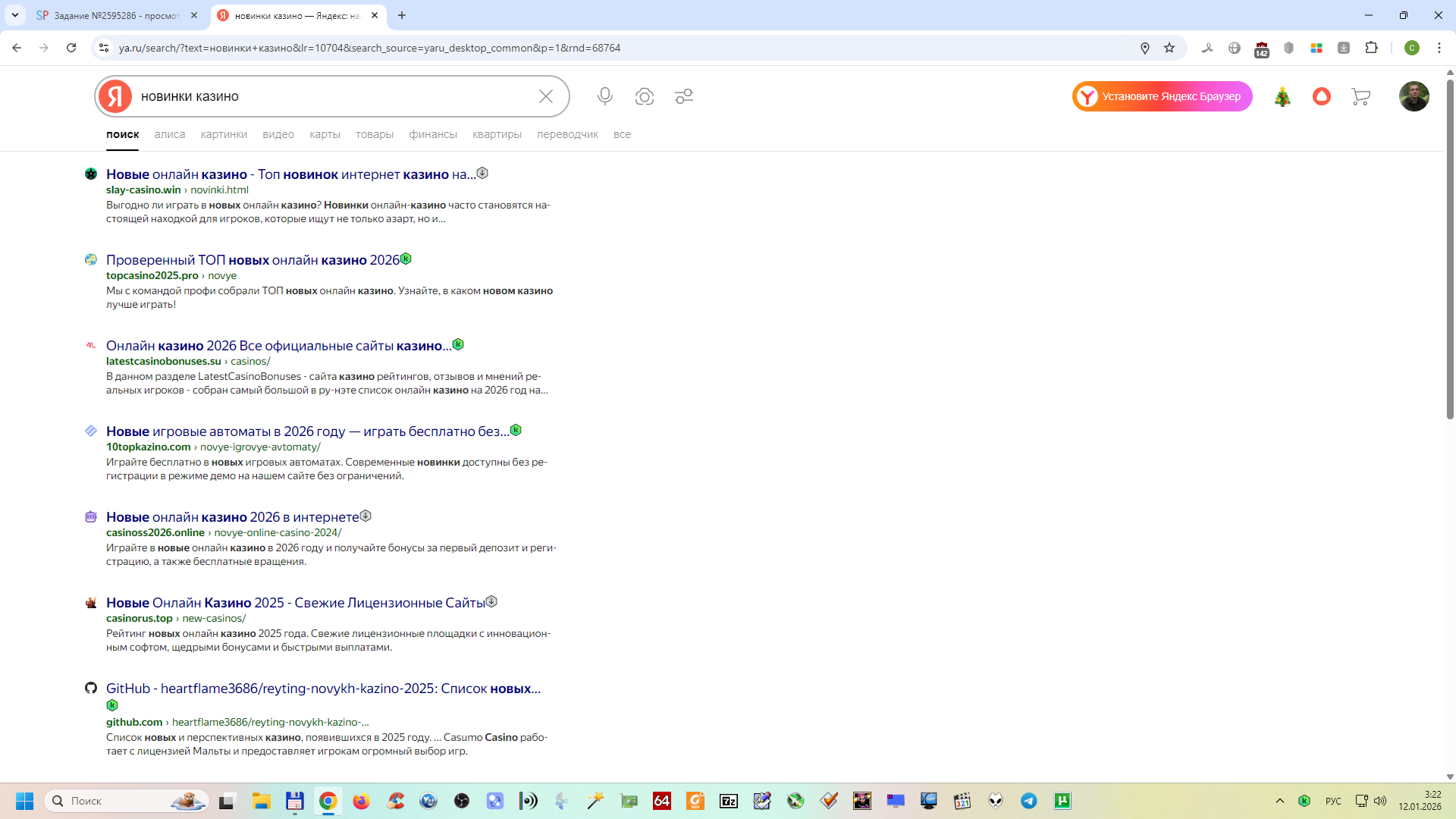Switch to the картинки search tab
The image size is (1456, 819).
(x=224, y=134)
